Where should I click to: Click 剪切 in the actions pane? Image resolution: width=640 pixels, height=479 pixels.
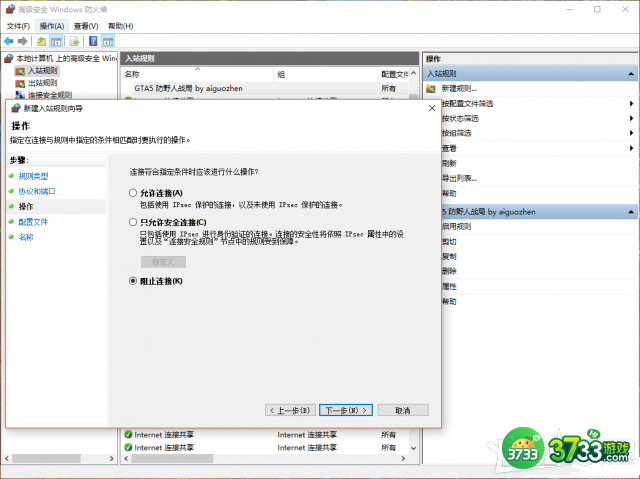pyautogui.click(x=449, y=242)
